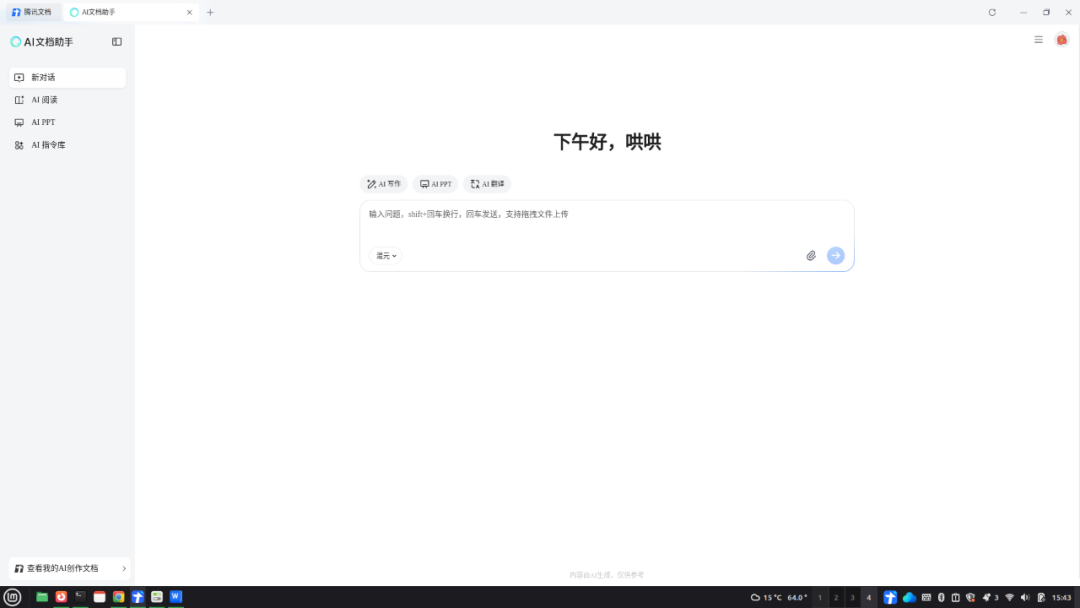Open AI PPT in the sidebar
The height and width of the screenshot is (608, 1080).
[x=68, y=123]
